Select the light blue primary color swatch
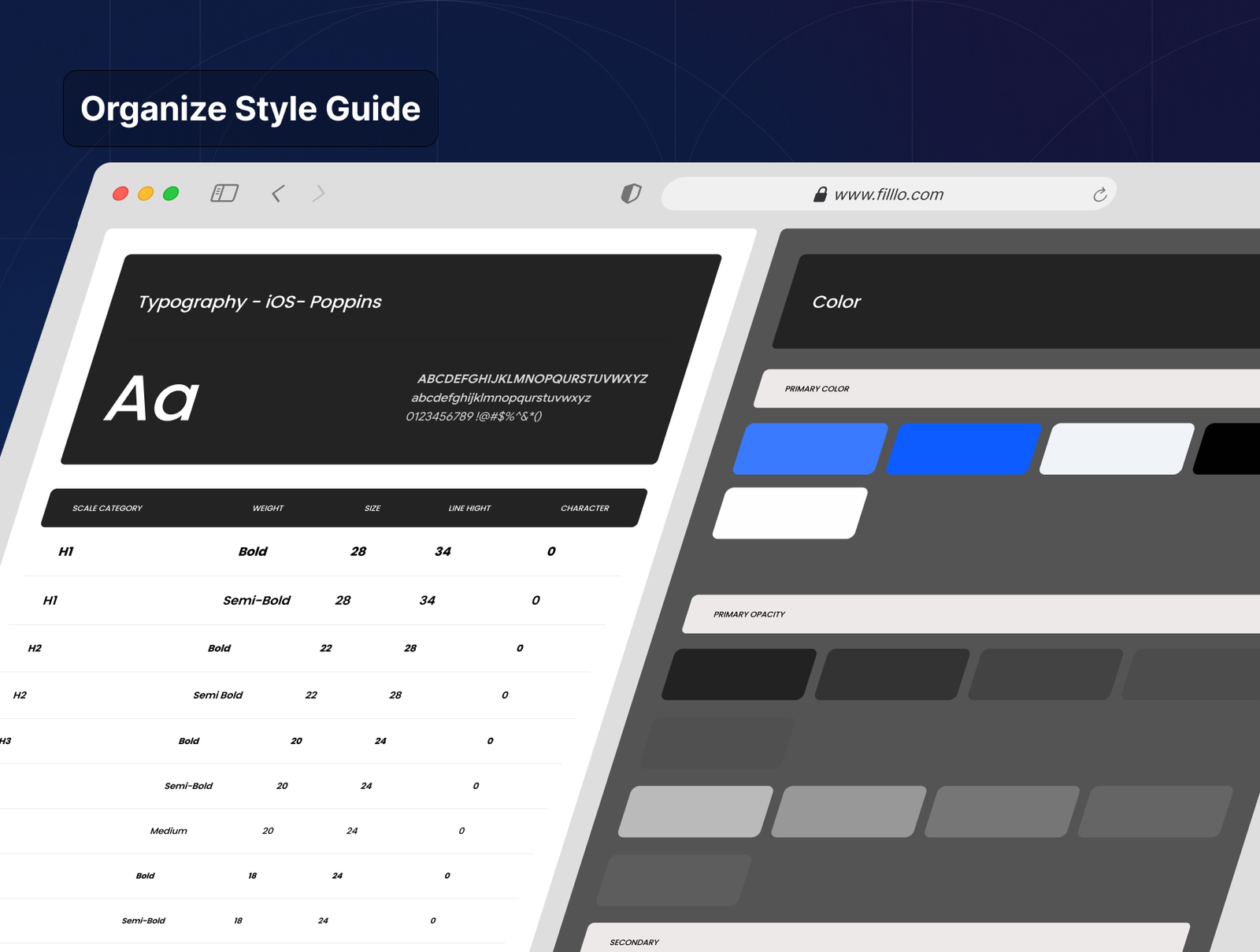The image size is (1260, 952). pos(810,449)
